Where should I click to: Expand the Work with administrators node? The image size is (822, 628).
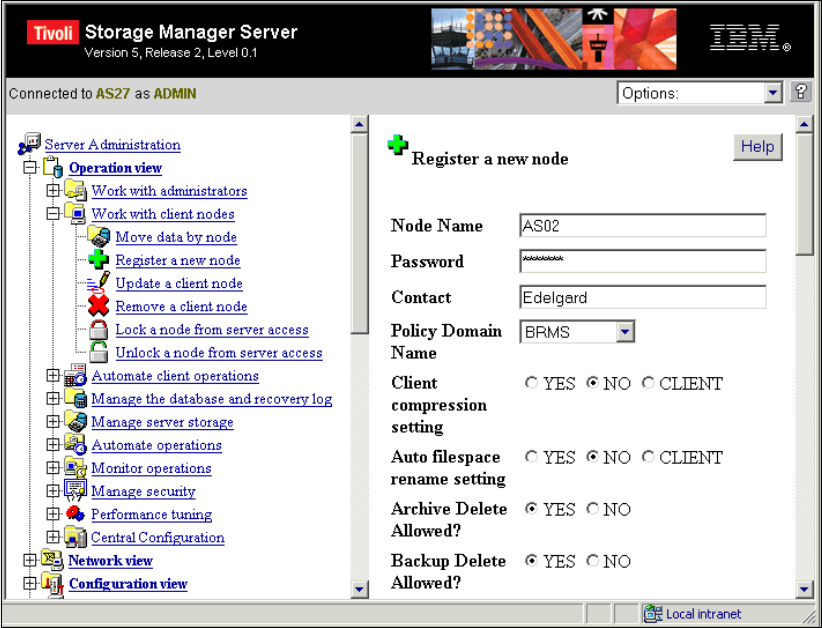coord(52,190)
